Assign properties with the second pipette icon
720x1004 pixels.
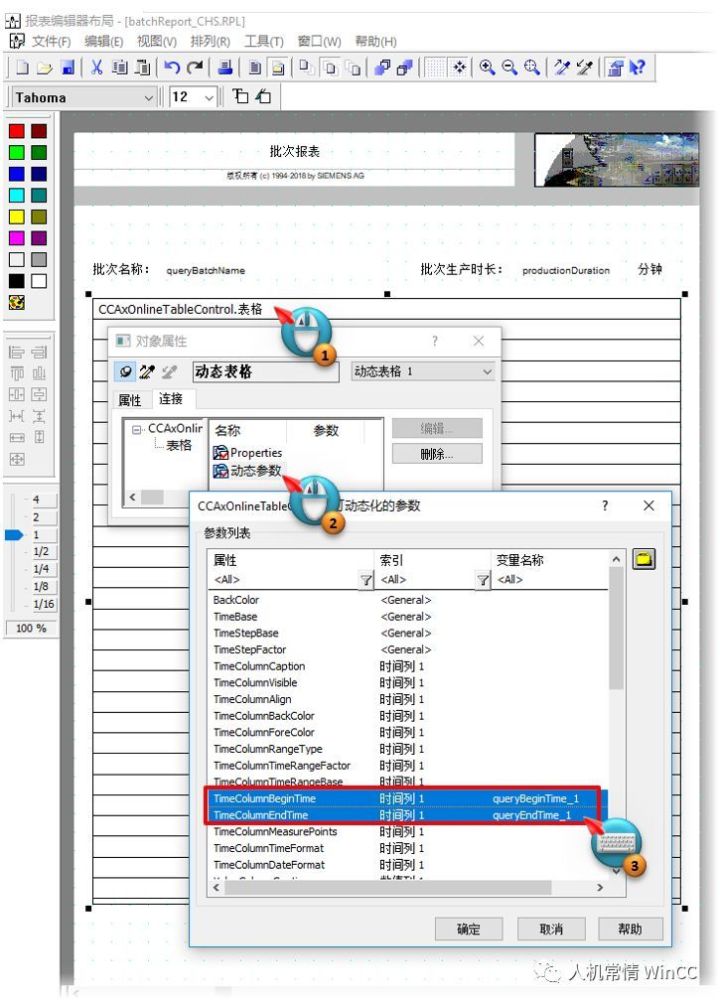point(584,67)
